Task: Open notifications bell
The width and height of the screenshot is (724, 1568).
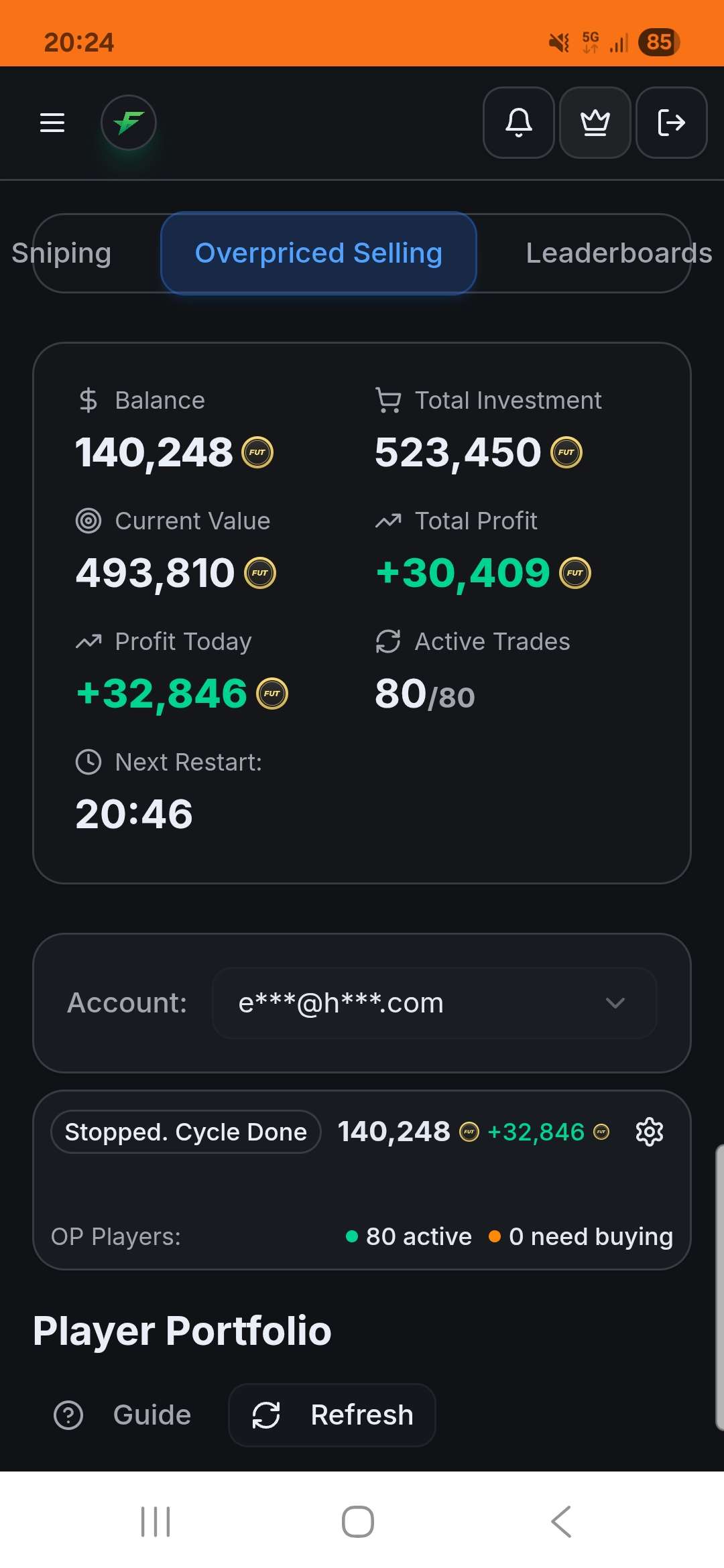Action: pos(518,123)
